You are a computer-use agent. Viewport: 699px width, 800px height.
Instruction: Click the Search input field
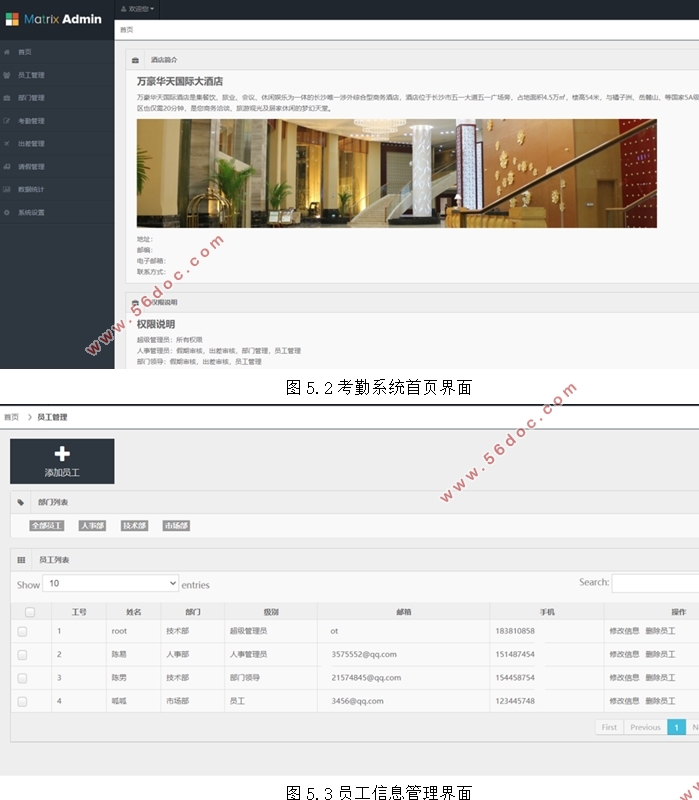click(x=655, y=583)
